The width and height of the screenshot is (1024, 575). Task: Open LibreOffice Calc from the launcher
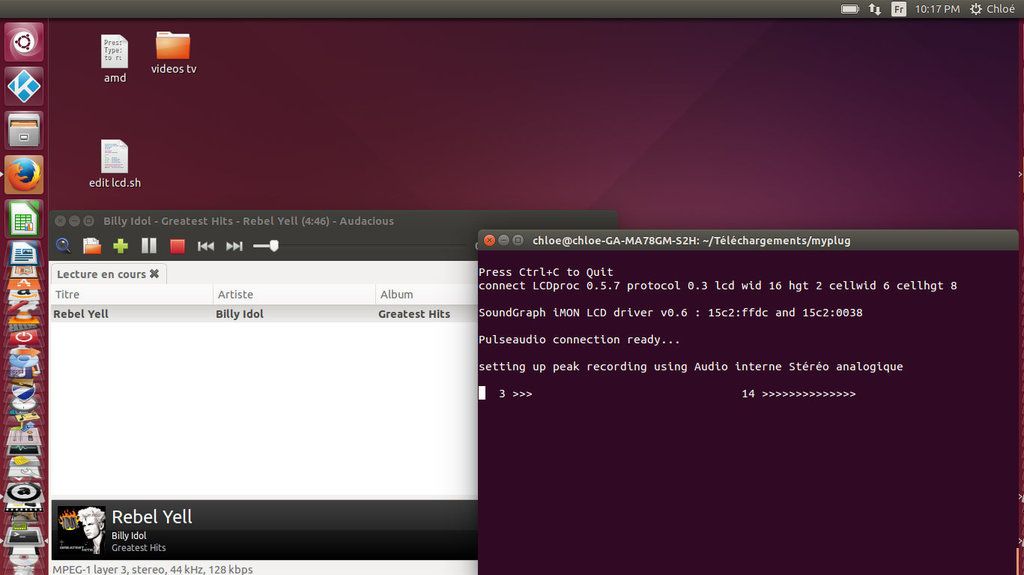pyautogui.click(x=24, y=219)
